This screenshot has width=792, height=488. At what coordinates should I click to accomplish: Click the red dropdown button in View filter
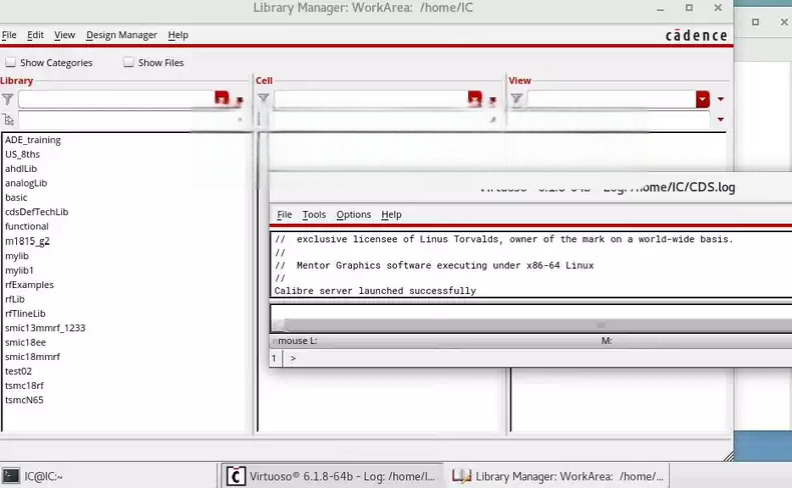pyautogui.click(x=703, y=99)
